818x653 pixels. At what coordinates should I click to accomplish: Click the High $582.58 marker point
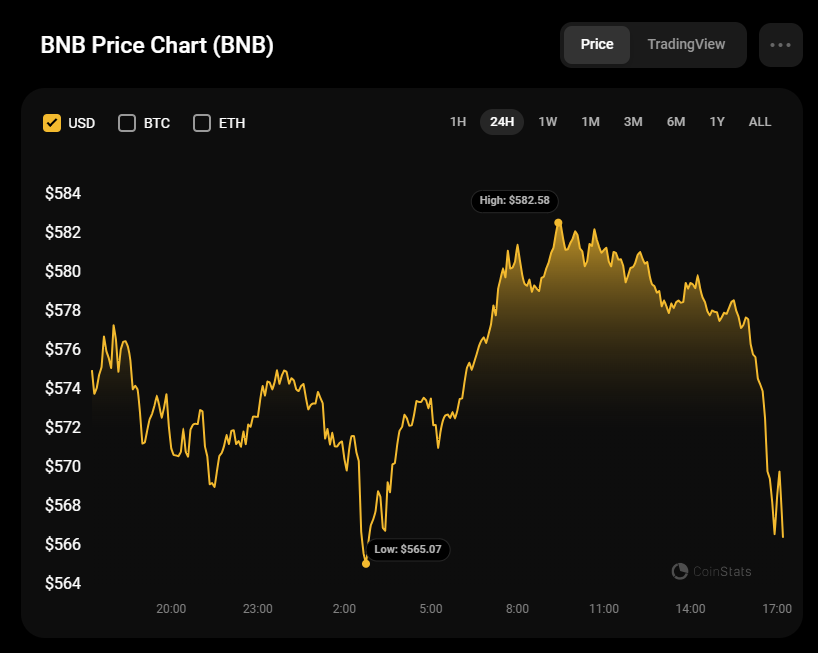tap(558, 222)
